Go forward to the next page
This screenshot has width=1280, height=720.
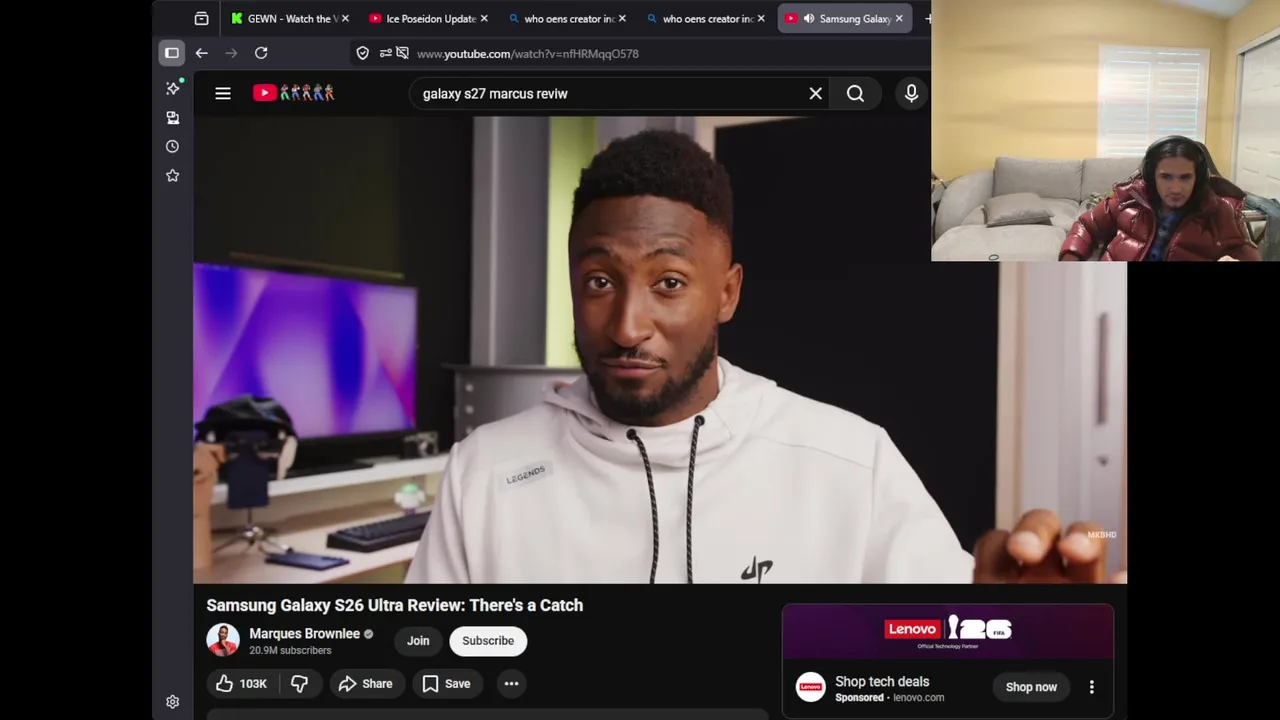click(x=231, y=53)
